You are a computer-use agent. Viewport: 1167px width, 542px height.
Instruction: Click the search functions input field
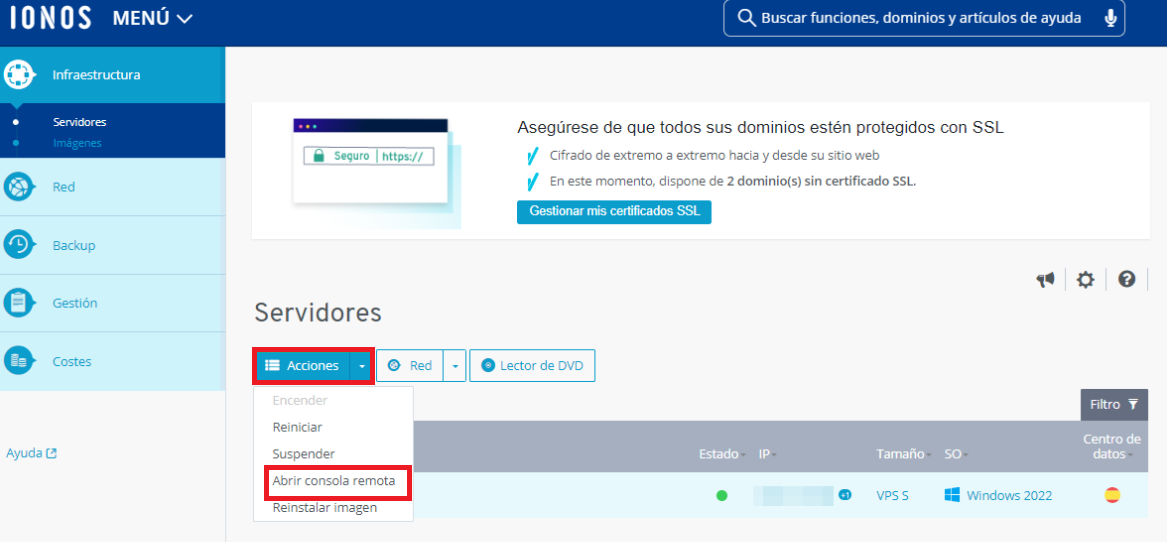[920, 18]
